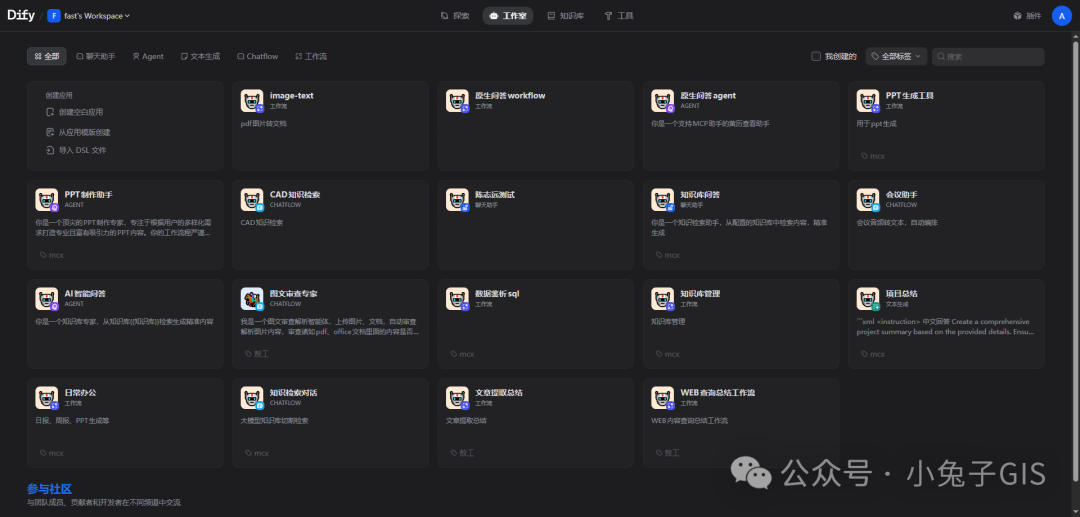
Task: Click the 敖工 tag on WEB查询总结工作流 card
Action: [x=667, y=454]
